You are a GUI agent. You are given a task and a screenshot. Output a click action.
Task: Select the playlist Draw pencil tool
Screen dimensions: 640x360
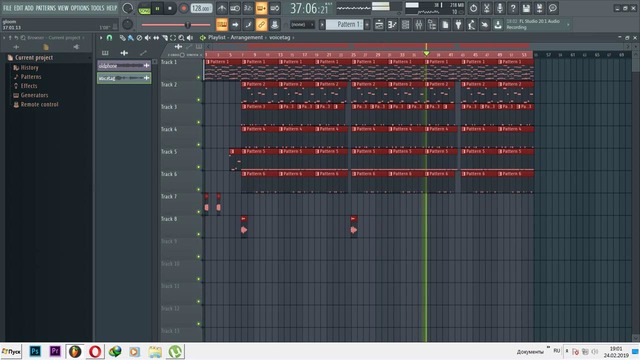tap(122, 38)
